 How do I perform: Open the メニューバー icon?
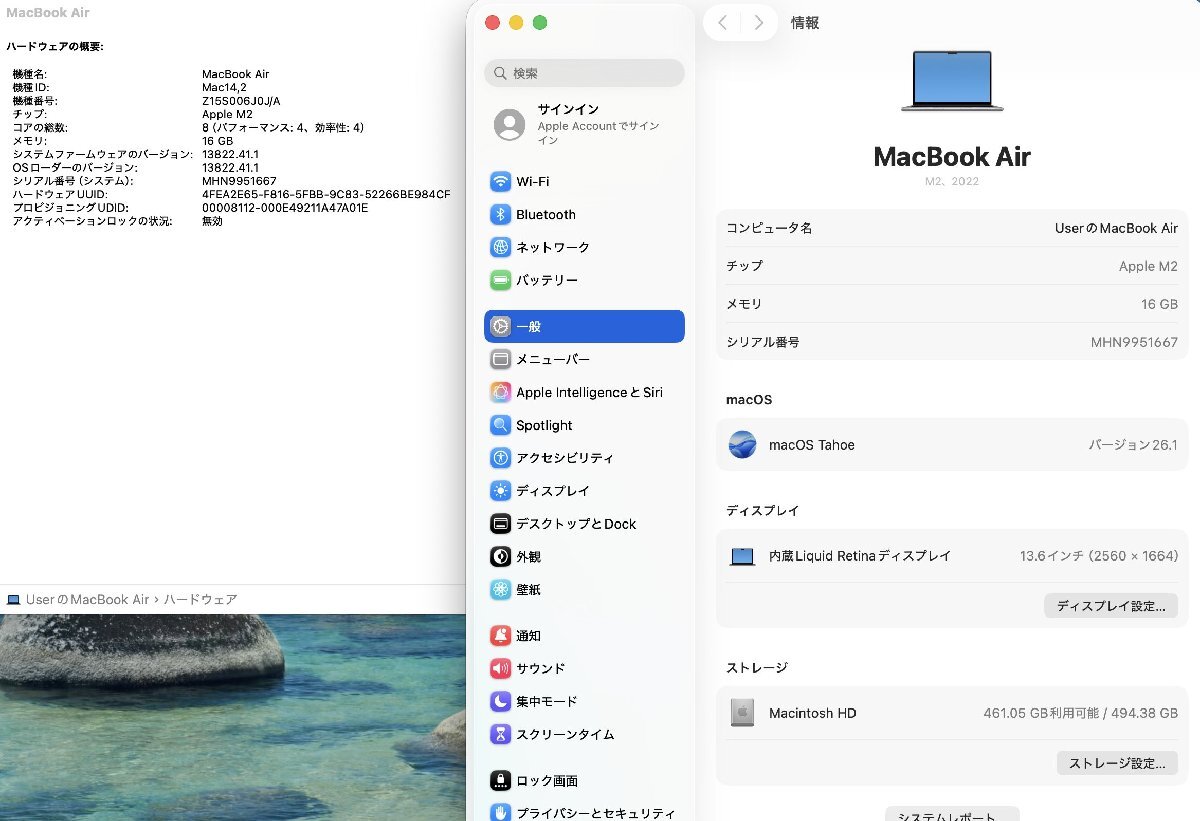[501, 359]
